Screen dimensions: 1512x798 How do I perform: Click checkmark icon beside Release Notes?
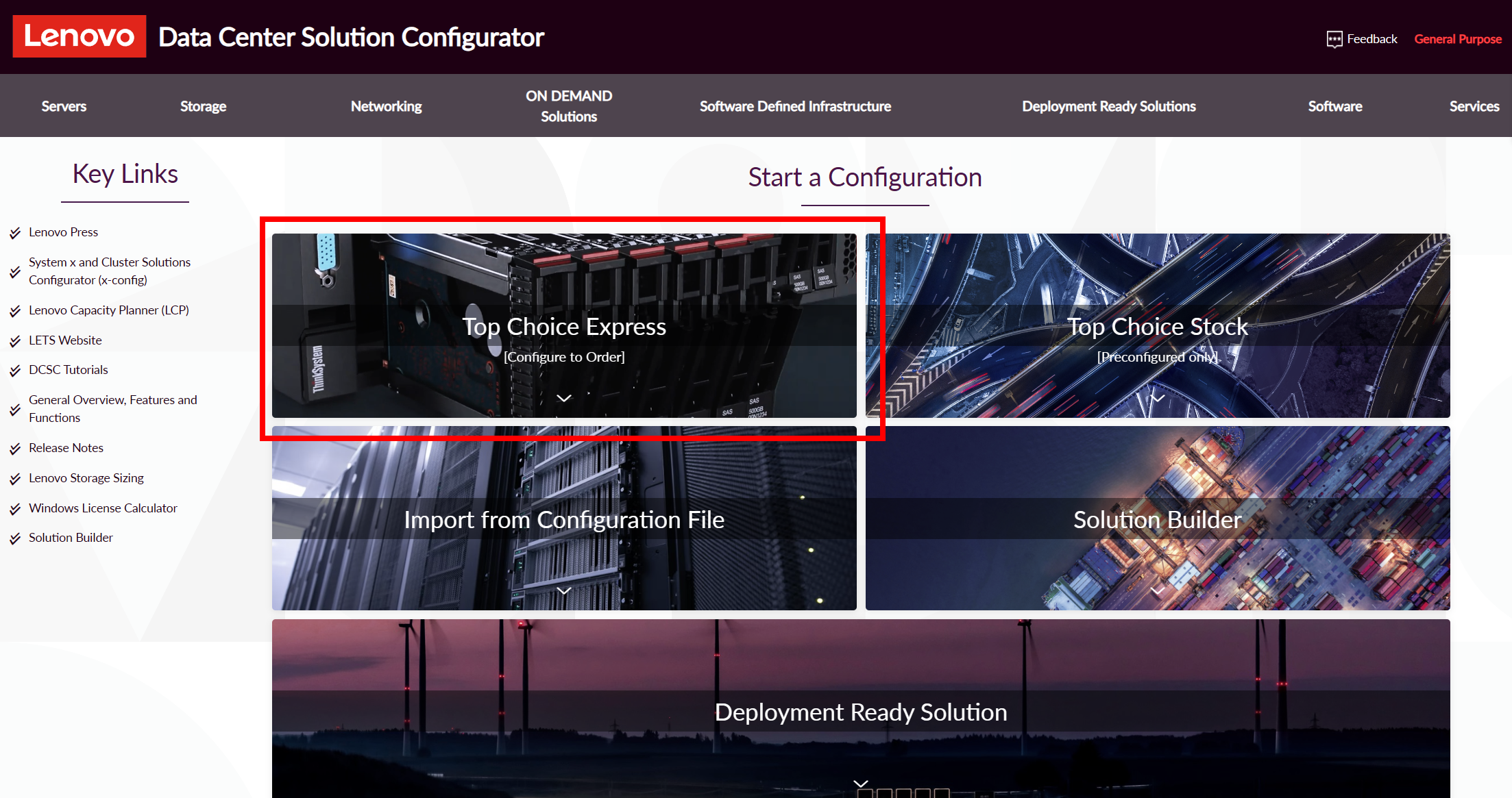(15, 449)
